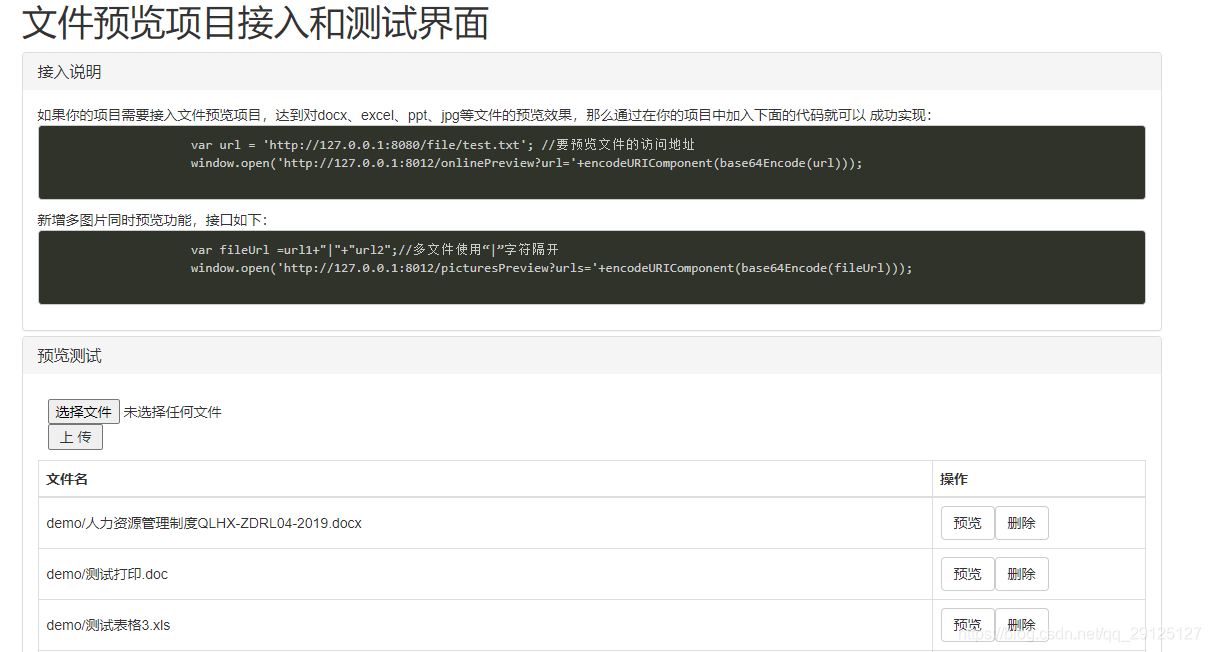The height and width of the screenshot is (652, 1211).
Task: Click the 上 传 upload button
Action: (x=75, y=437)
